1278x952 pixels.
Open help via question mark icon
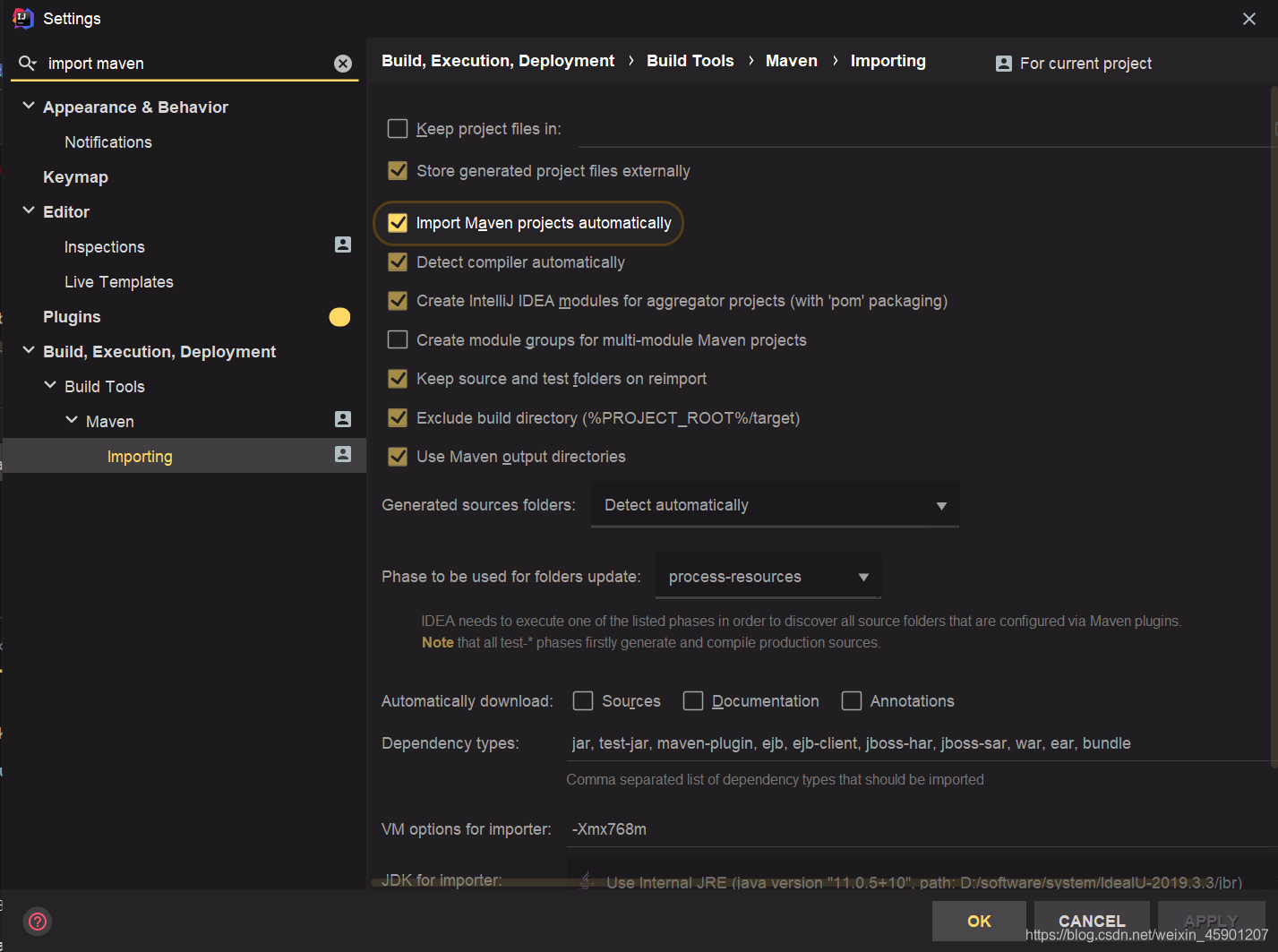[x=38, y=921]
